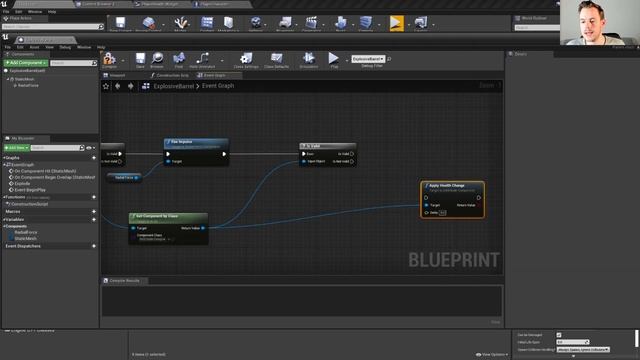This screenshot has height=360, width=640.
Task: Open the Marketplace icon
Action: click(x=228, y=24)
